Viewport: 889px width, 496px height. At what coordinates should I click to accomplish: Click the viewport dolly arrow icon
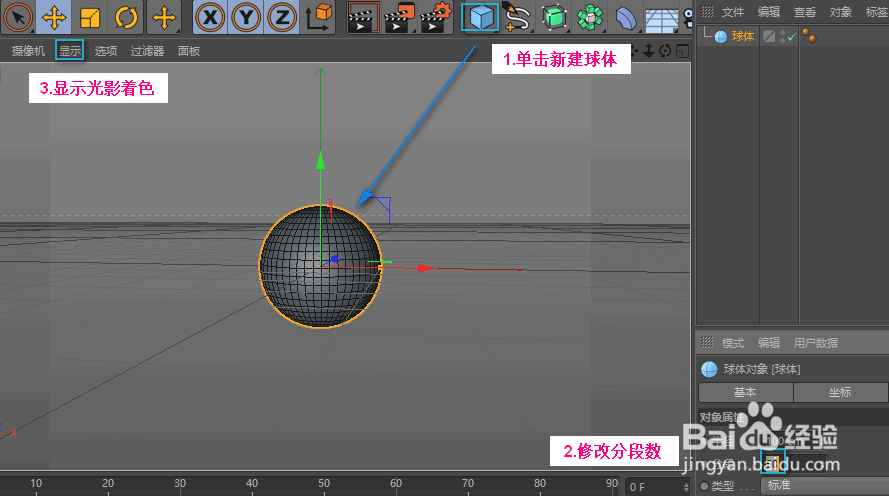[649, 51]
